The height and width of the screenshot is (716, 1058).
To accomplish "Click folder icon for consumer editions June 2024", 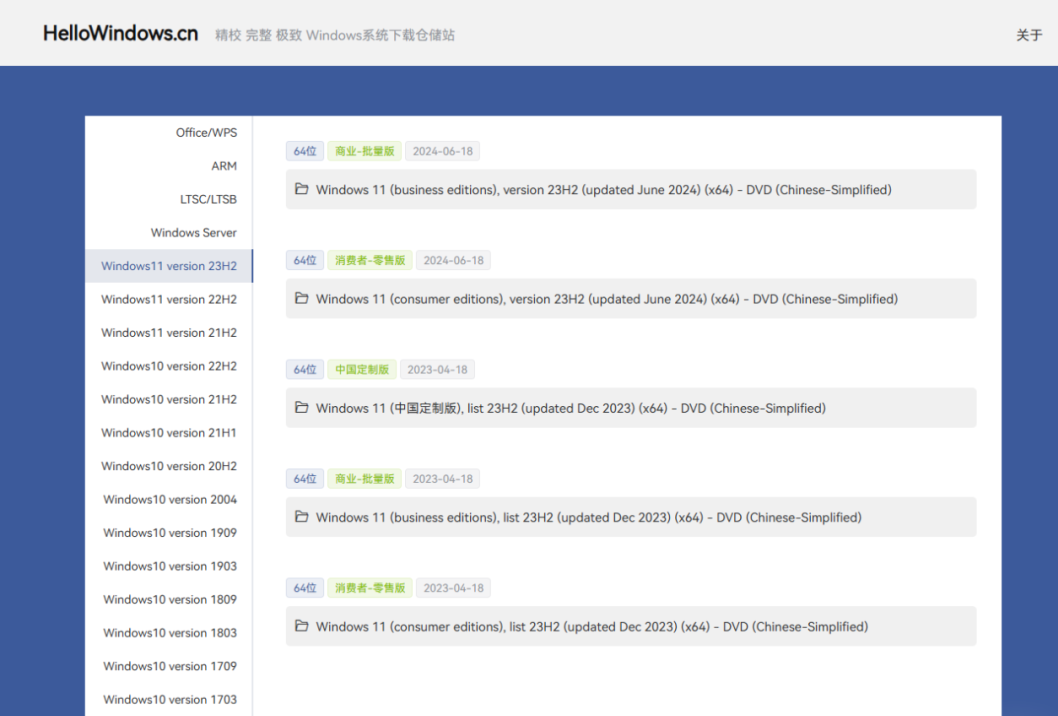I will pyautogui.click(x=302, y=298).
